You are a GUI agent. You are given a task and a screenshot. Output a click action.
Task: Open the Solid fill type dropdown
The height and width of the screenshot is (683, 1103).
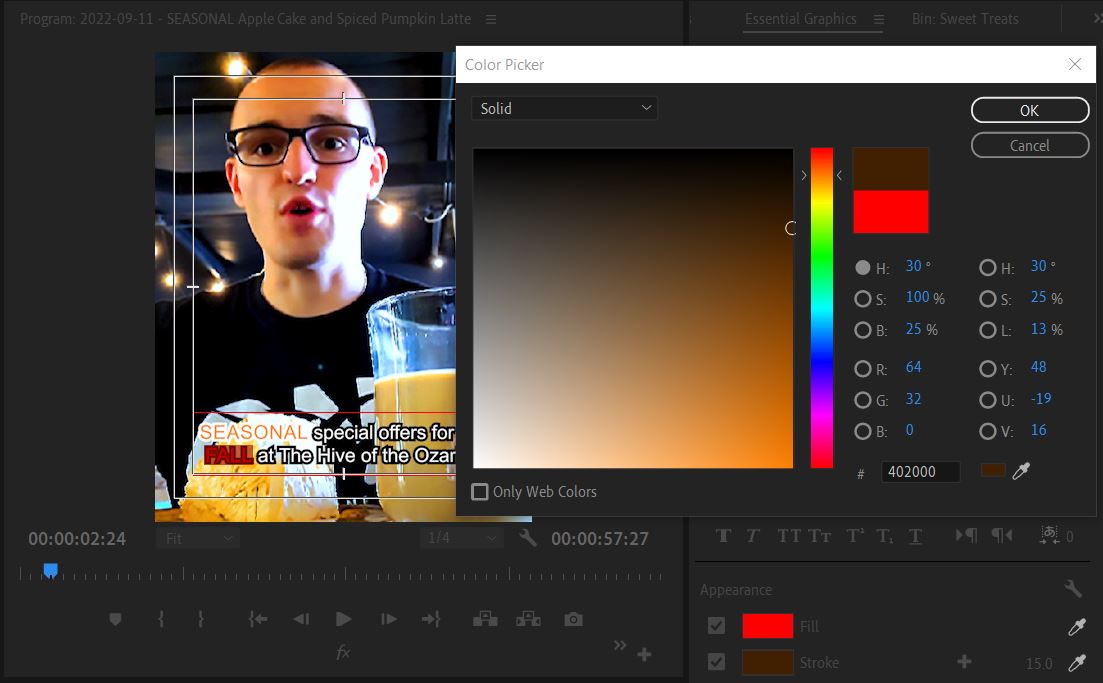click(564, 108)
